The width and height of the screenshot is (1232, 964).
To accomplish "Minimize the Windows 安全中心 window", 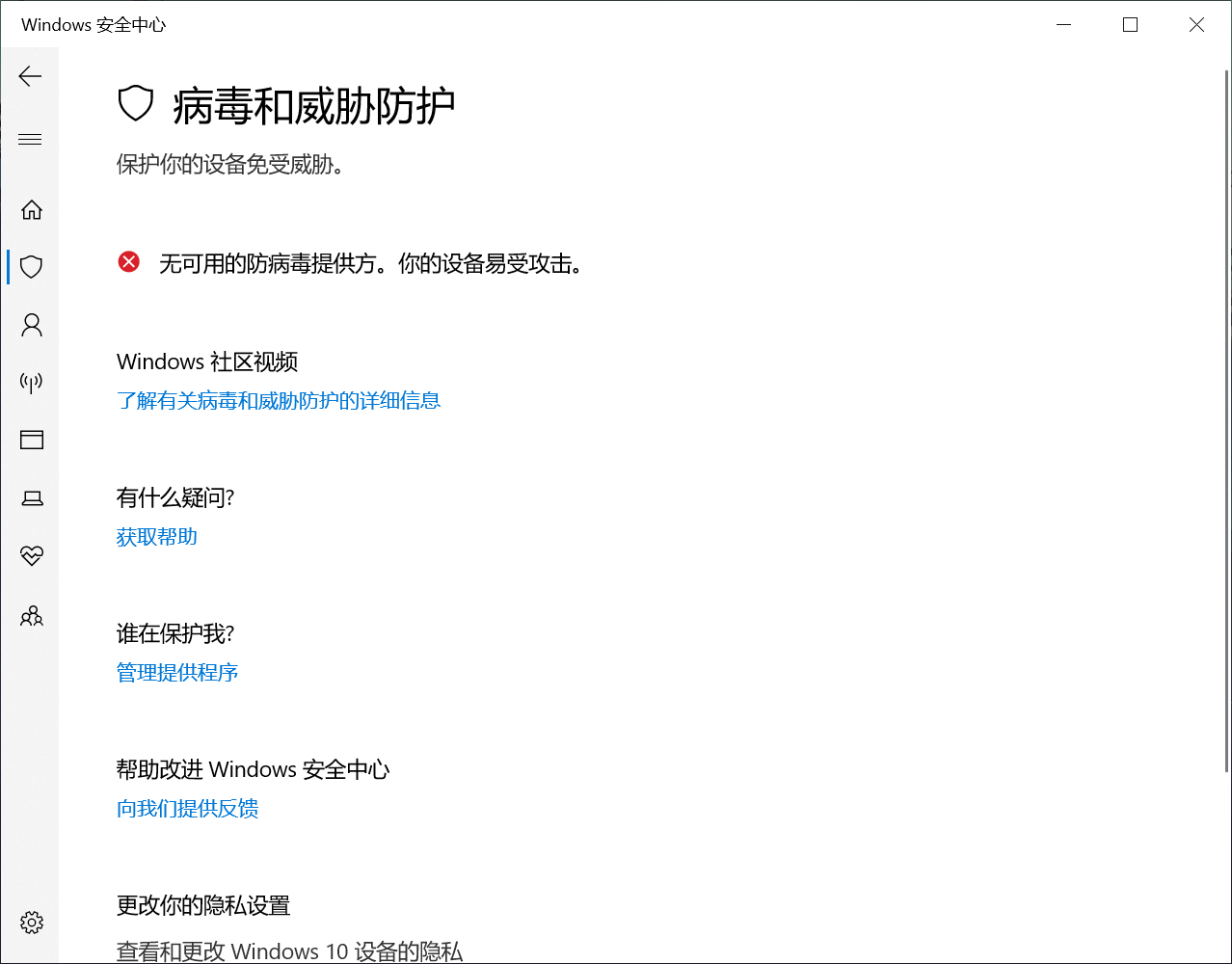I will (1064, 25).
